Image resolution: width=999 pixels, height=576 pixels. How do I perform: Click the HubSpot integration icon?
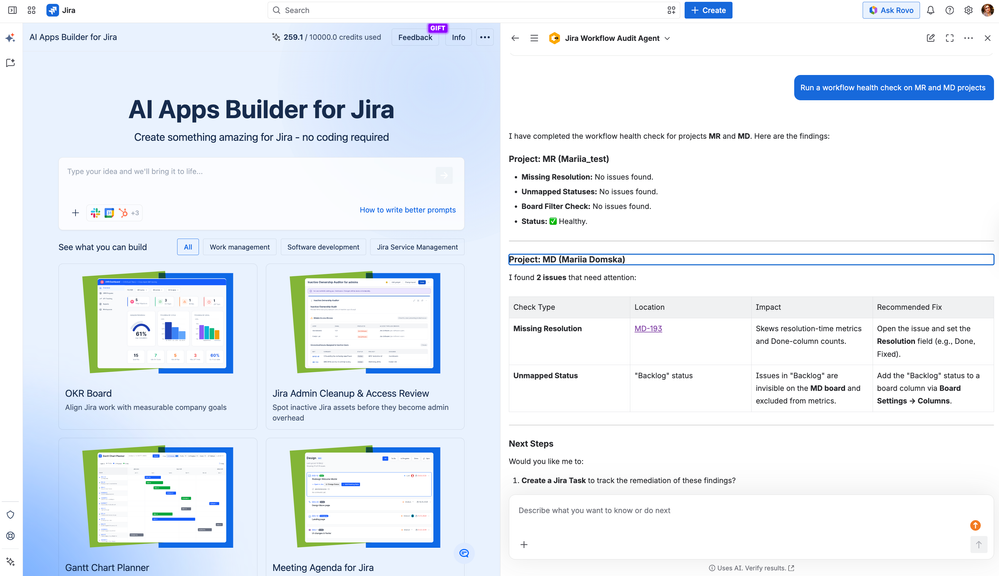coord(123,213)
